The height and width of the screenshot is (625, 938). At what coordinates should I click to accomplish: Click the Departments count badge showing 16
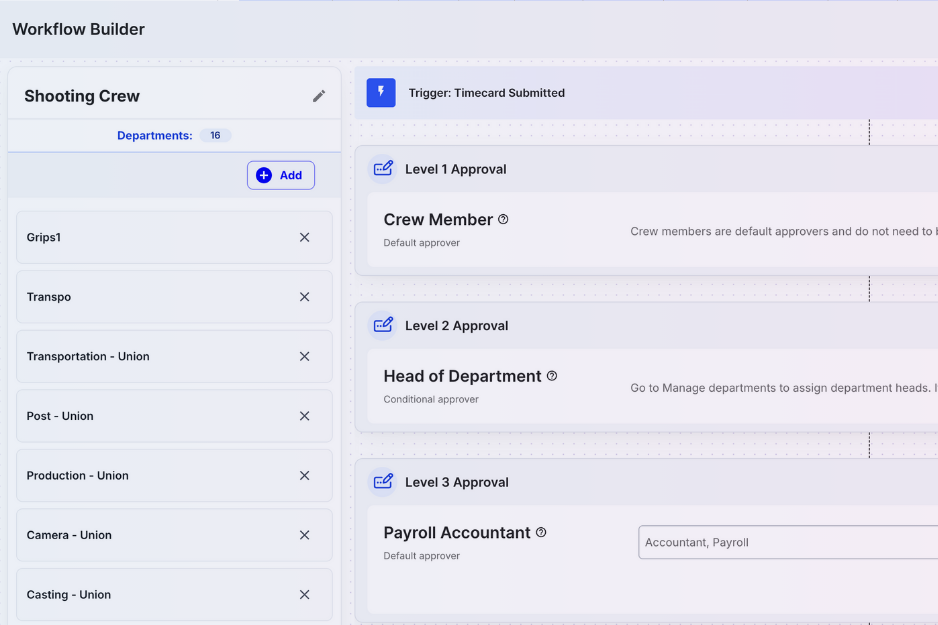(215, 135)
